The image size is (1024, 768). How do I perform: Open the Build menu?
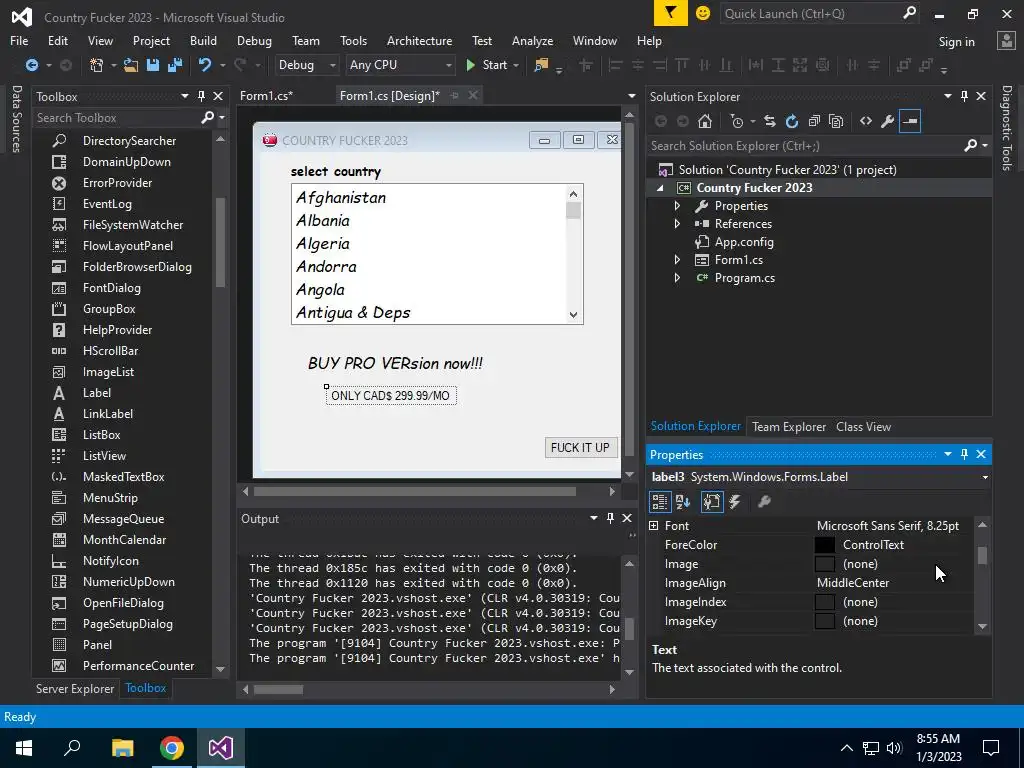pos(203,40)
